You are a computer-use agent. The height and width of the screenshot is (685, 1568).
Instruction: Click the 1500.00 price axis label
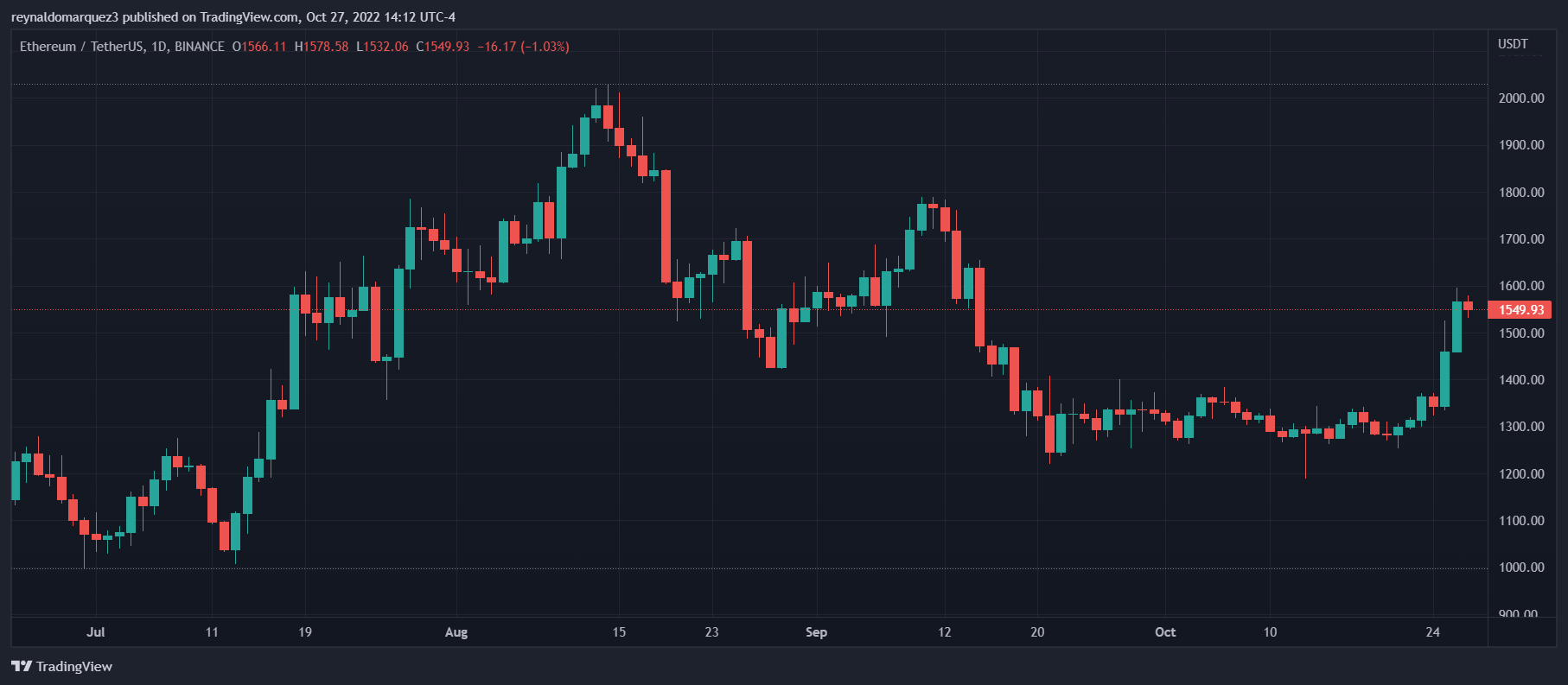[x=1520, y=333]
